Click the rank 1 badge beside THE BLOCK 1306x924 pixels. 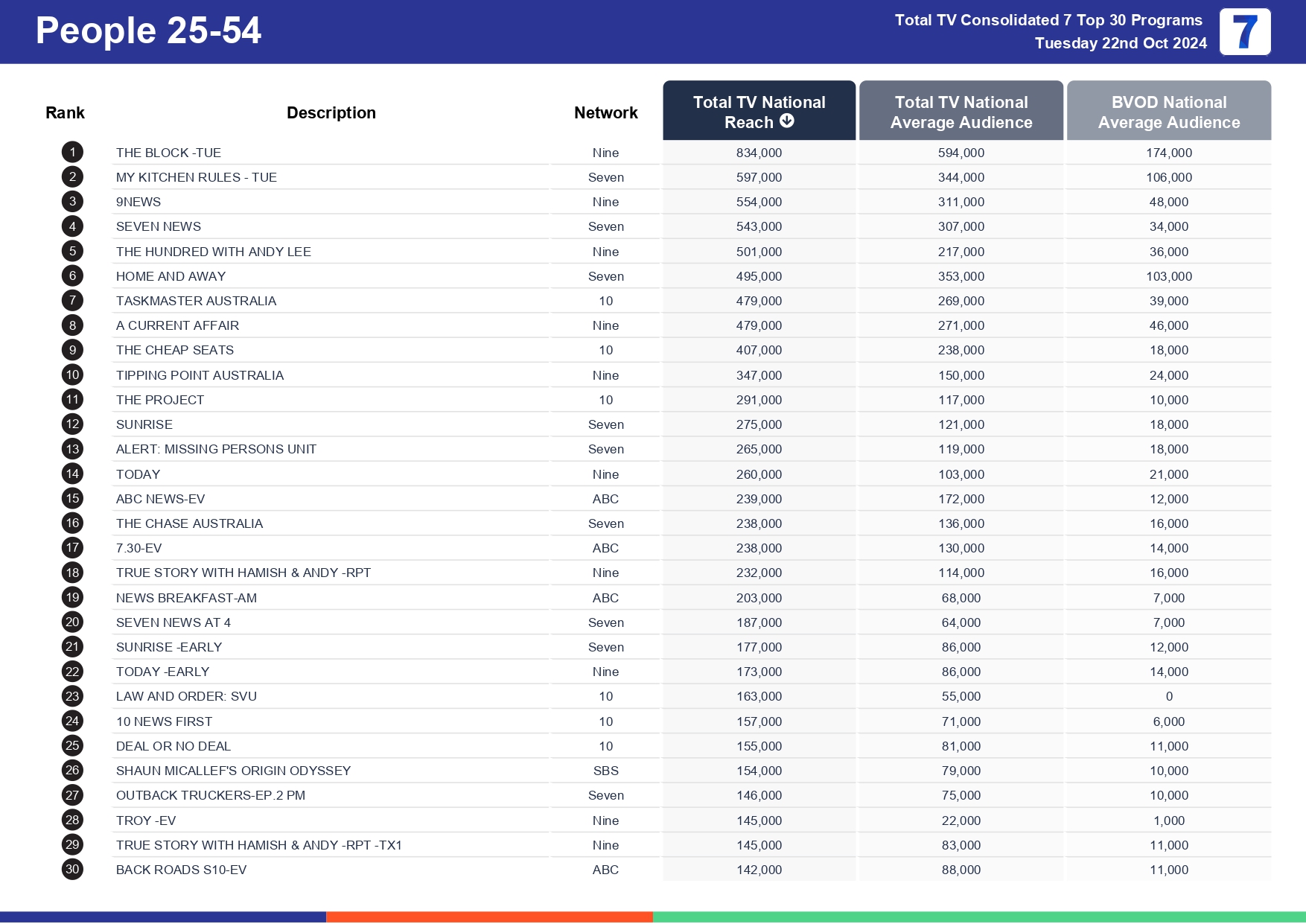pyautogui.click(x=71, y=152)
